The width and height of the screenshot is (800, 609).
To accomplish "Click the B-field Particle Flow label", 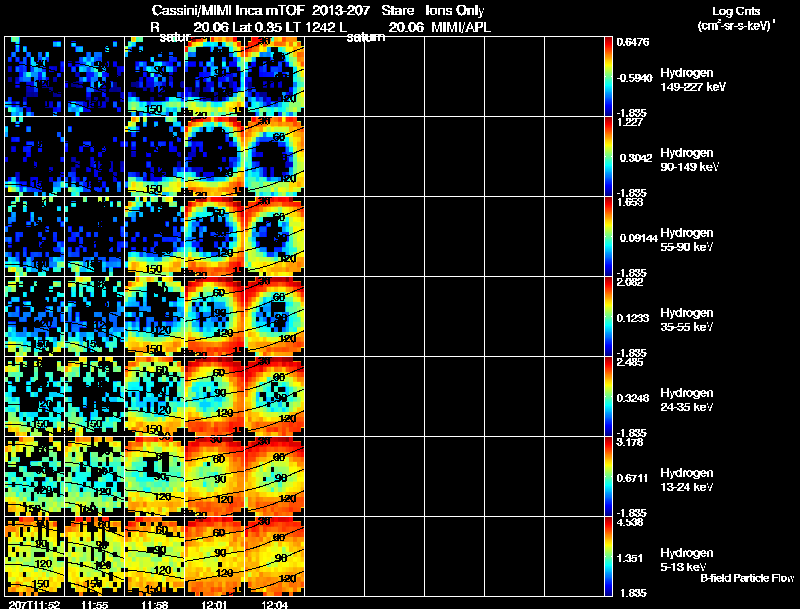I will pos(747,578).
